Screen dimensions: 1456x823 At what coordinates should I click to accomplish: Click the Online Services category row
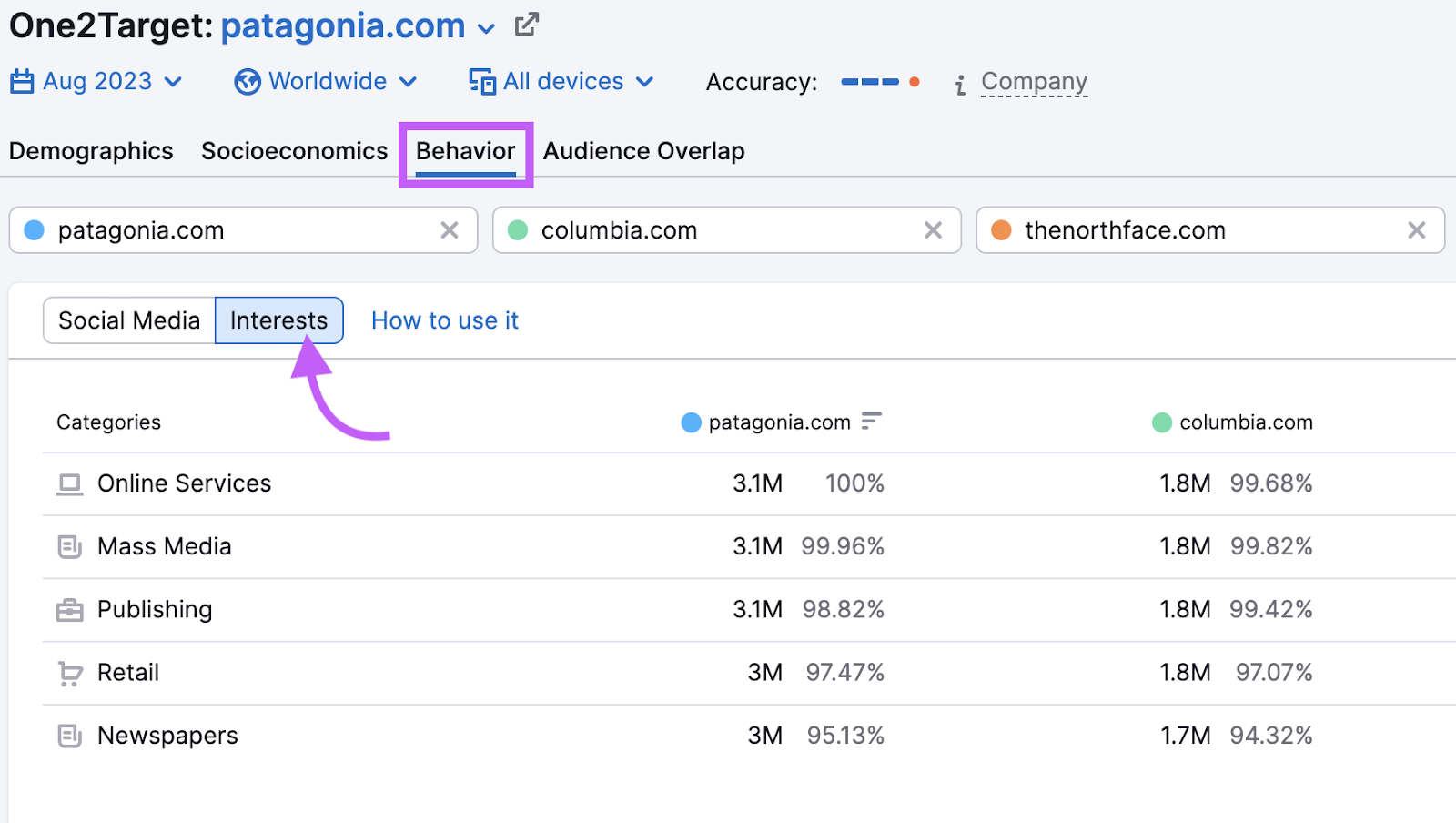coord(748,483)
